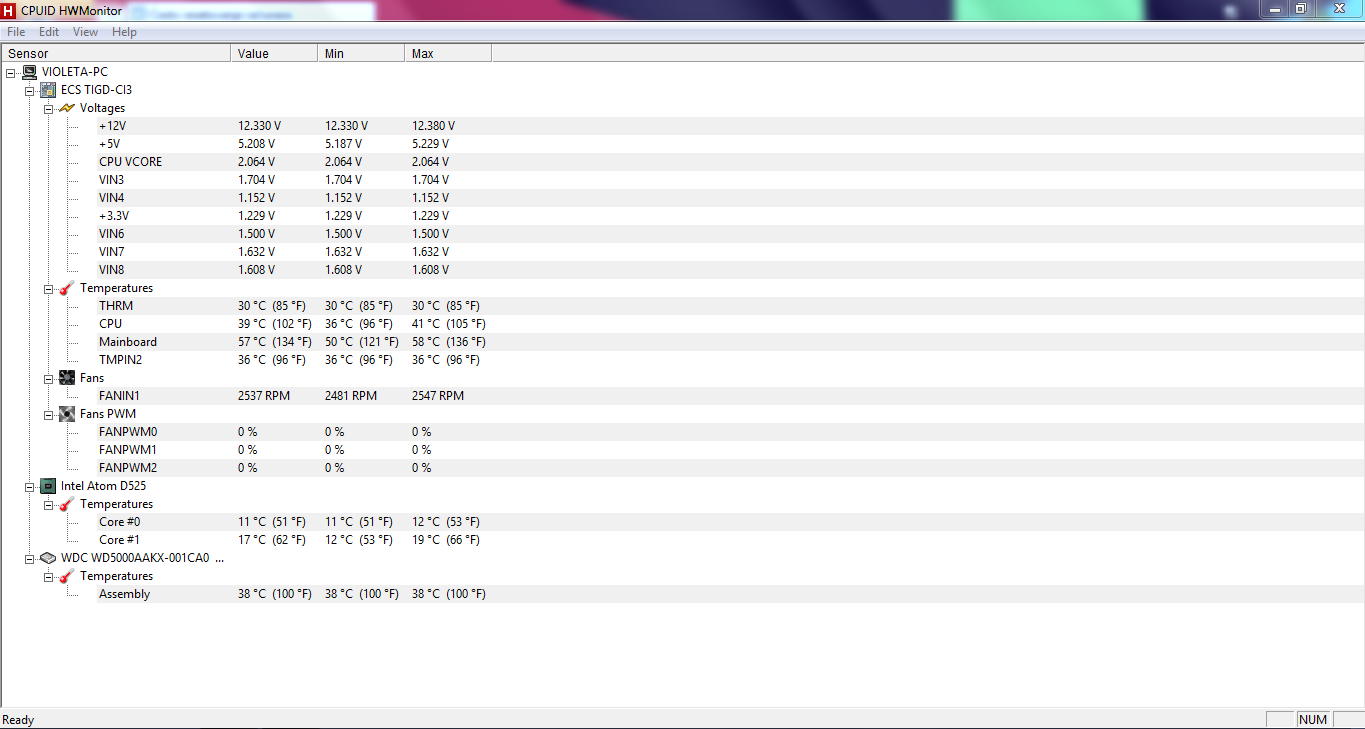
Task: Open the Help menu
Action: click(124, 32)
